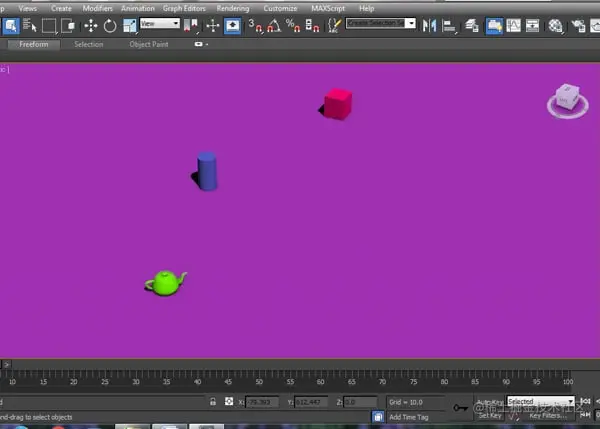Select the green teapot object
This screenshot has height=429, width=600.
[166, 283]
